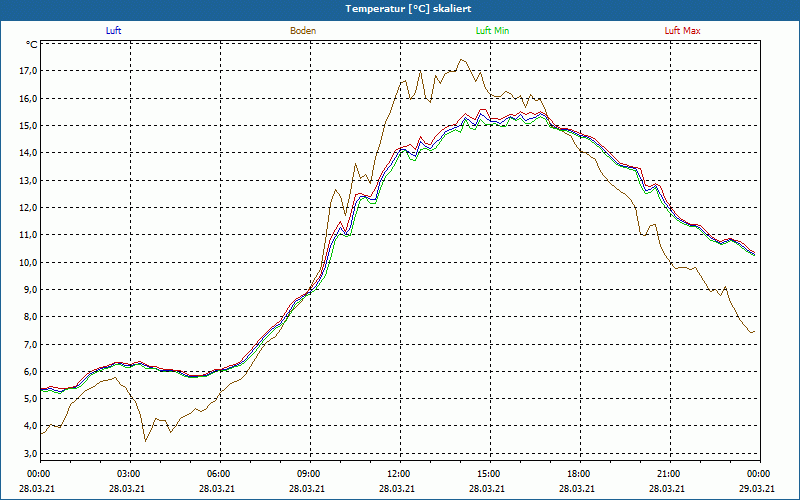Click the '4,0' y-axis value

[x=31, y=426]
